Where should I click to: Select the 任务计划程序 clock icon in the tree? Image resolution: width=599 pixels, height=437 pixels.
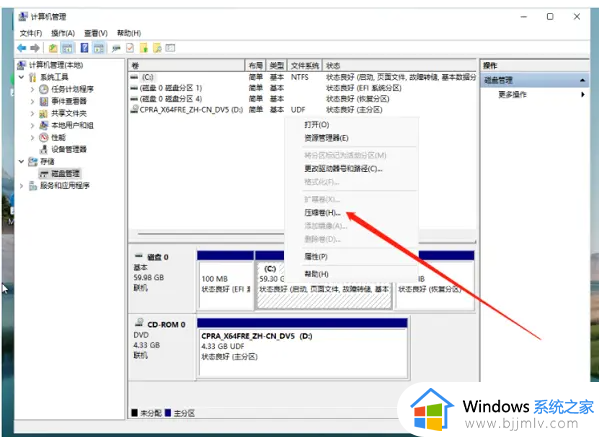point(44,89)
